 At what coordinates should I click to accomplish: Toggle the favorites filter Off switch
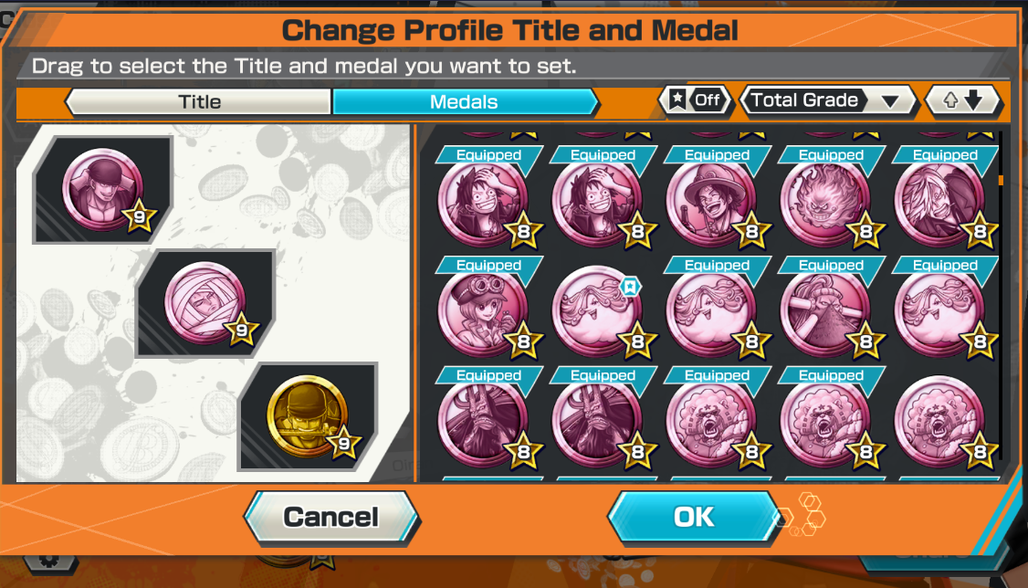coord(695,100)
